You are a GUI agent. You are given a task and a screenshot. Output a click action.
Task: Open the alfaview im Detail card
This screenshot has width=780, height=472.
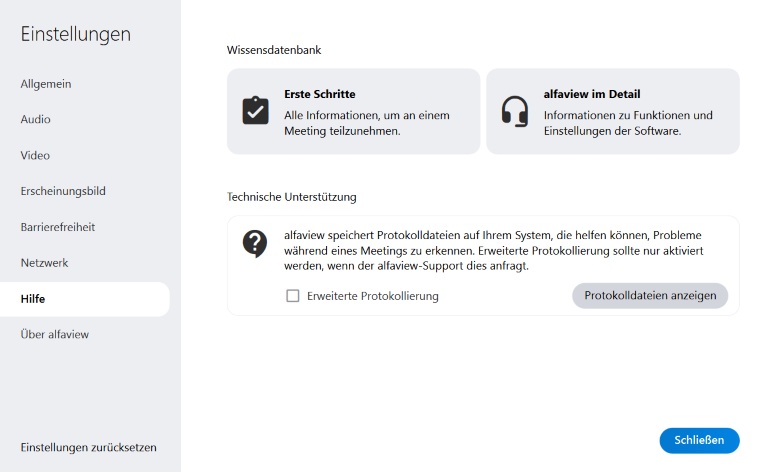pos(612,111)
